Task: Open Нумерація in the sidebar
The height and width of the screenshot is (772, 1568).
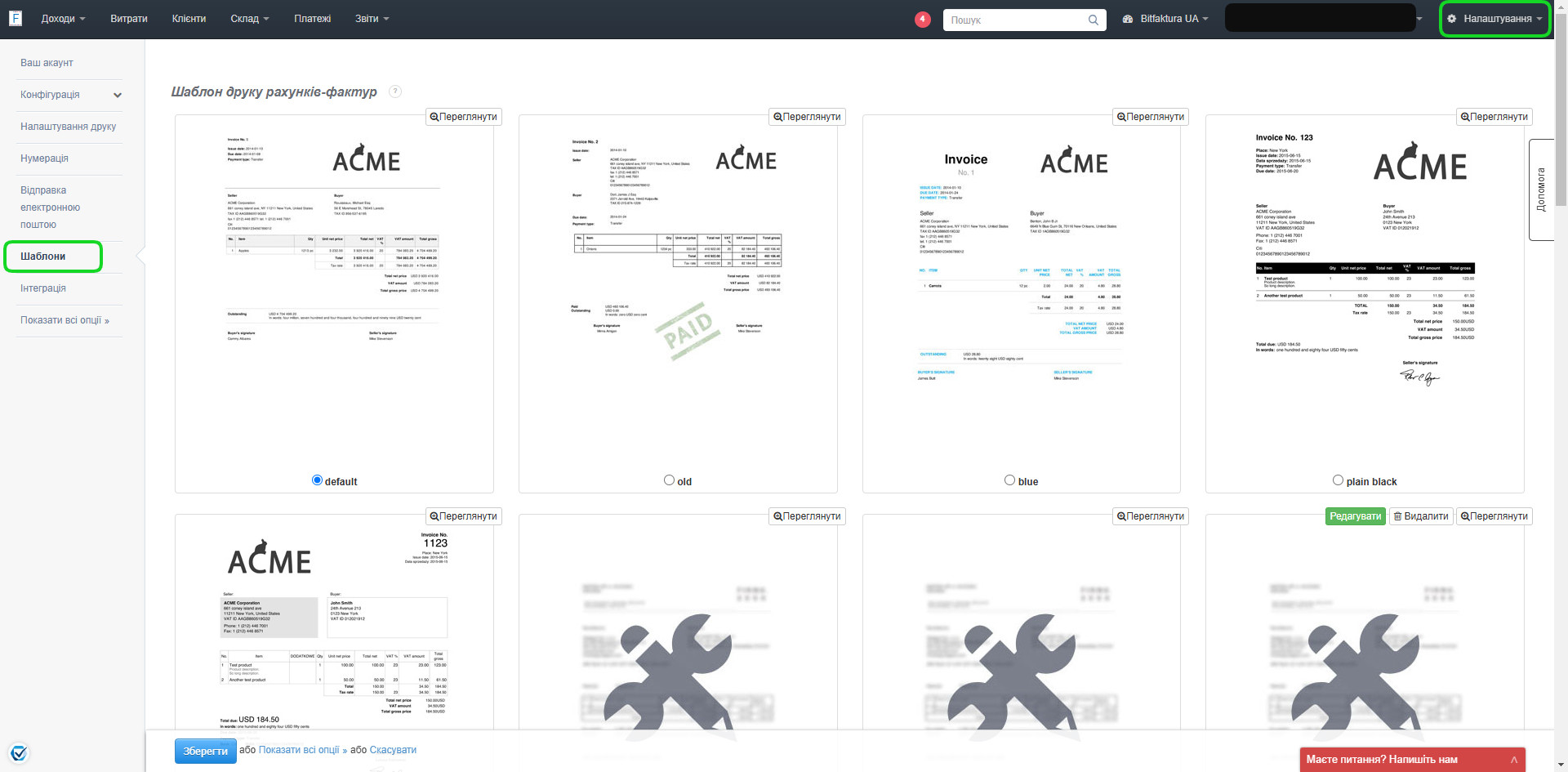Action: point(44,158)
